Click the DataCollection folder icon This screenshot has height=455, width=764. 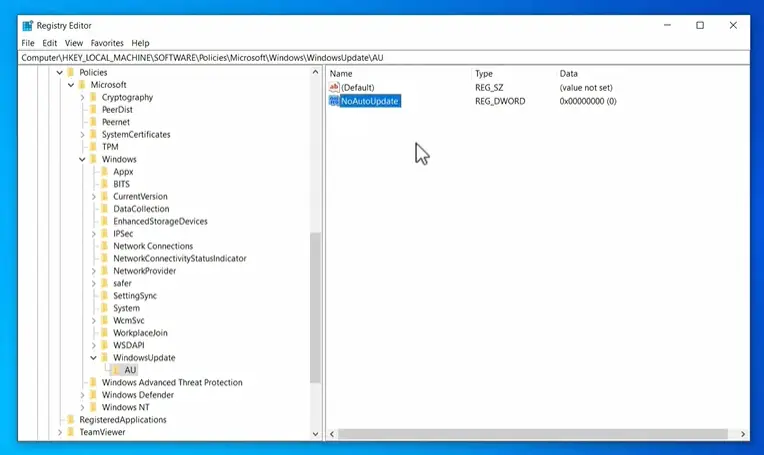[104, 209]
